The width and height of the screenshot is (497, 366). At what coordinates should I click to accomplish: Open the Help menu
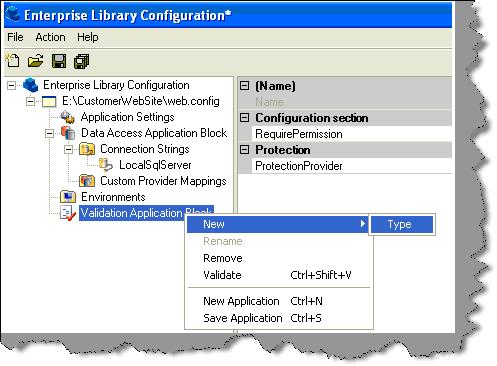tap(88, 37)
